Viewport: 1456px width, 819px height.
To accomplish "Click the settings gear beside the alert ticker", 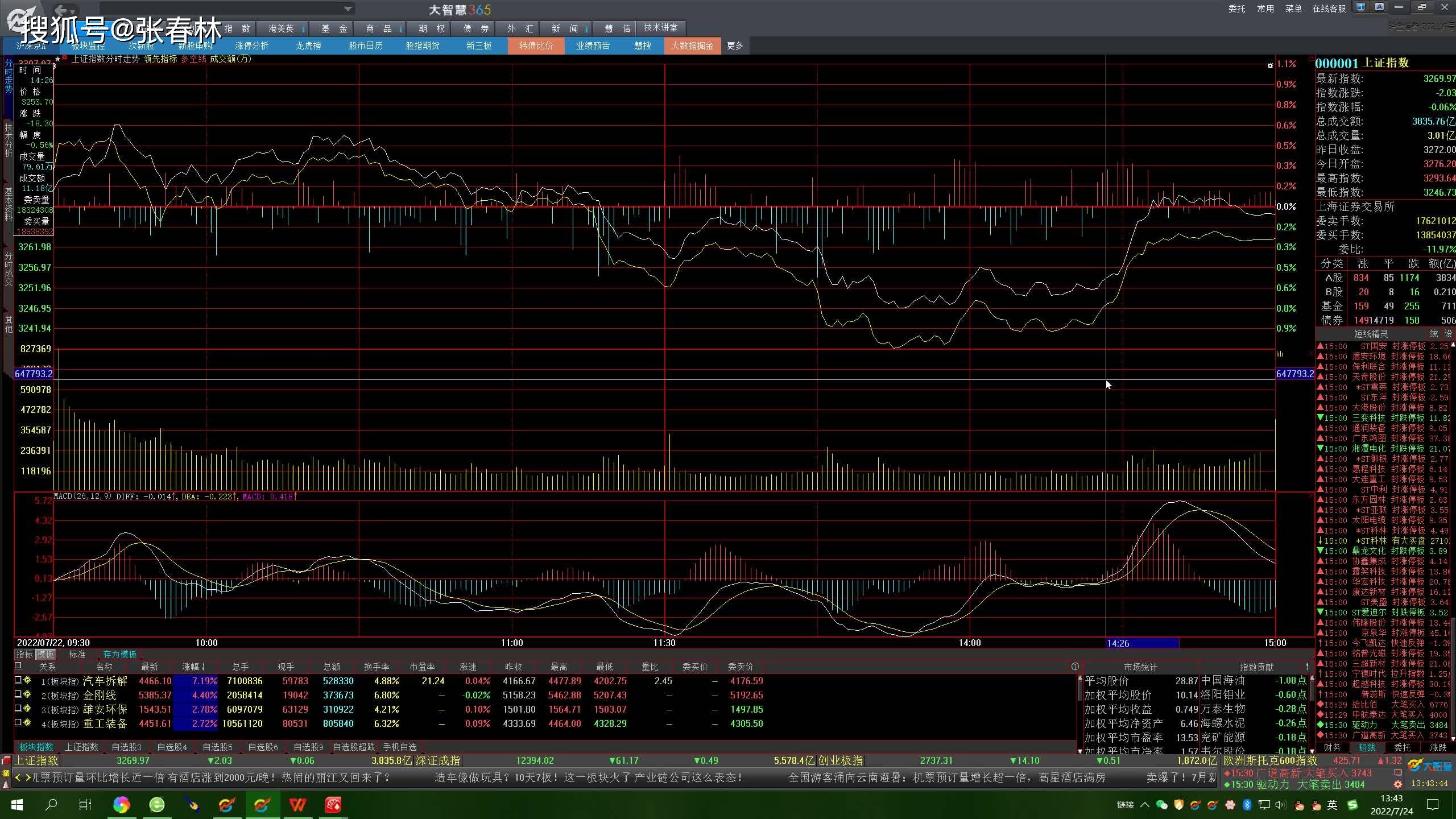I will click(1398, 784).
